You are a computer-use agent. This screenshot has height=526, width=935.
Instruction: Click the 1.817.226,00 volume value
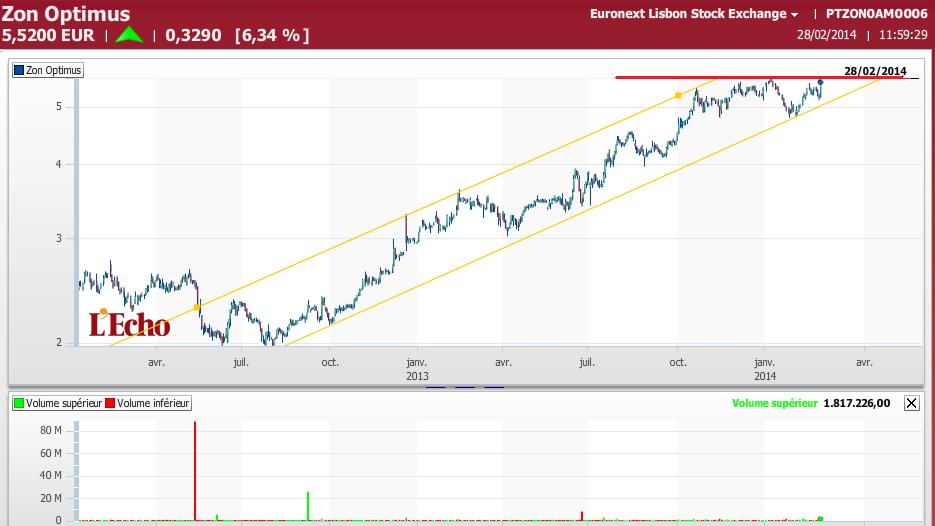(857, 404)
